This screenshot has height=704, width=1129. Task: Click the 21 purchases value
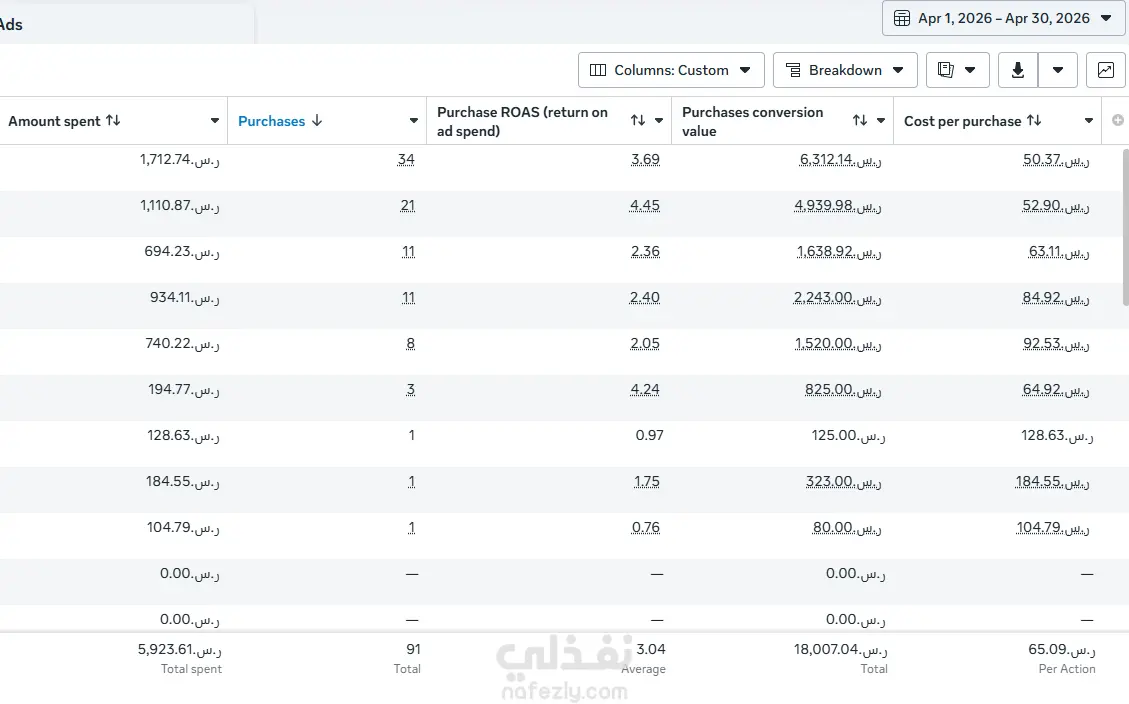click(x=408, y=205)
